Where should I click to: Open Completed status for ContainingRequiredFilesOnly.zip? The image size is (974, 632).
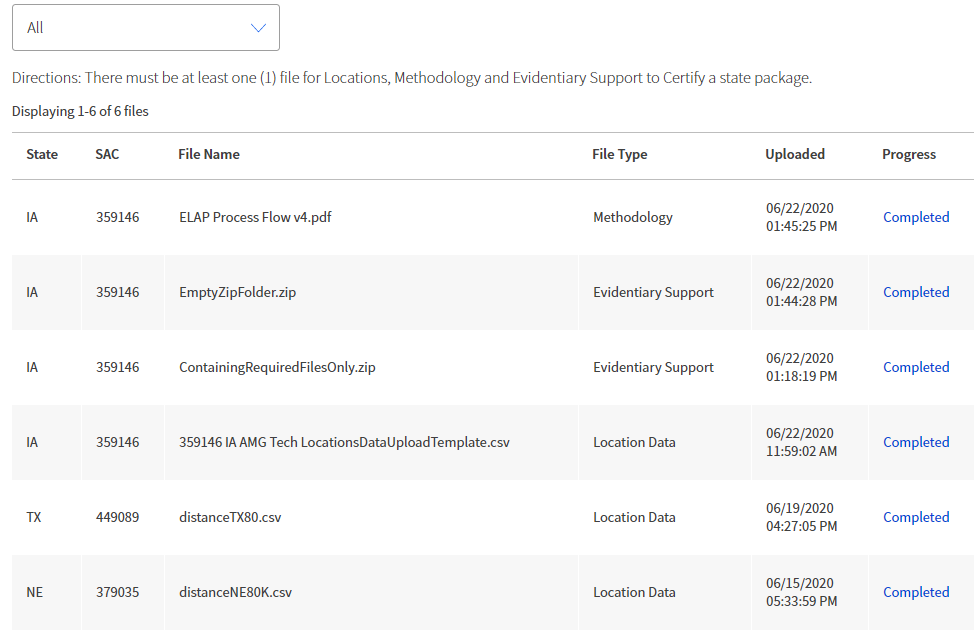click(x=915, y=367)
